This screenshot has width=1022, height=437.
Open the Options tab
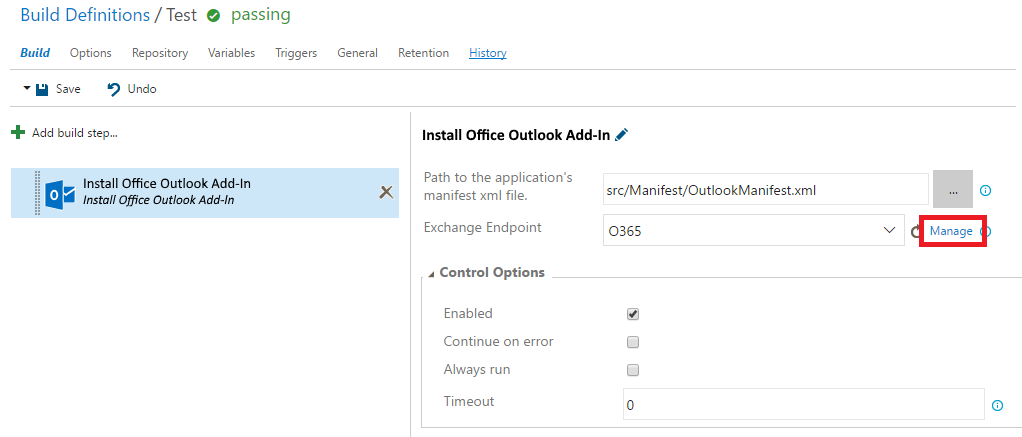91,53
